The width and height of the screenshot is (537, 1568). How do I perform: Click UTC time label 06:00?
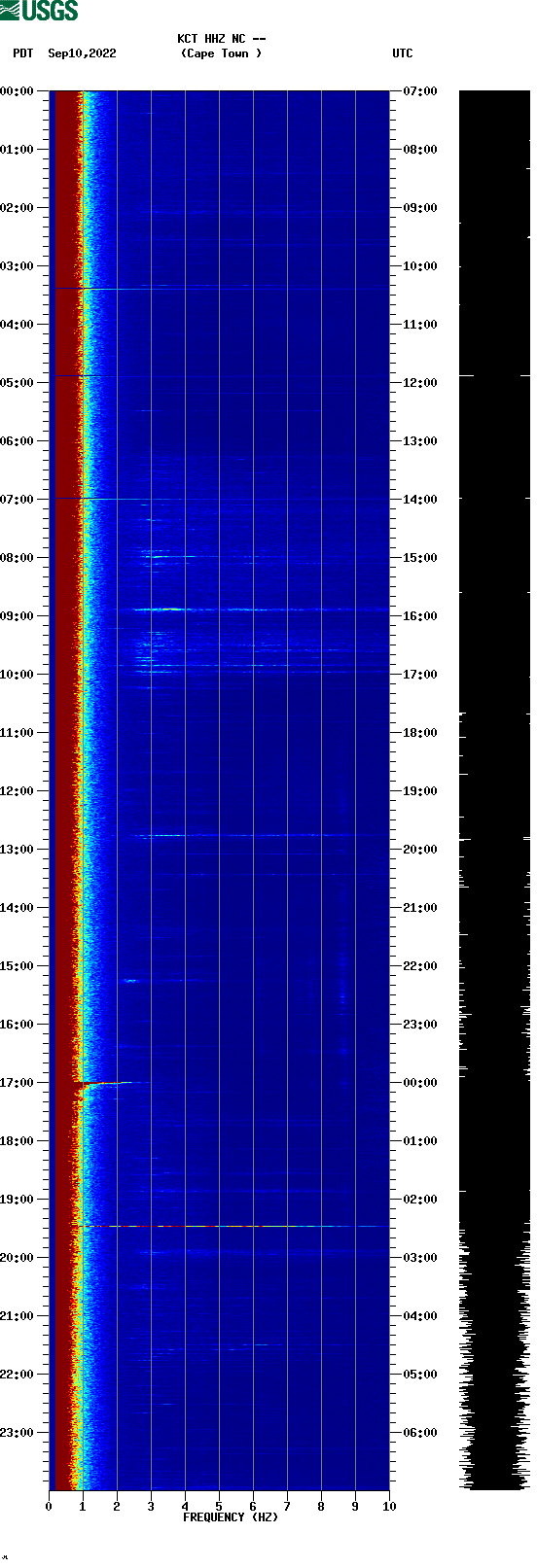pos(420,1433)
